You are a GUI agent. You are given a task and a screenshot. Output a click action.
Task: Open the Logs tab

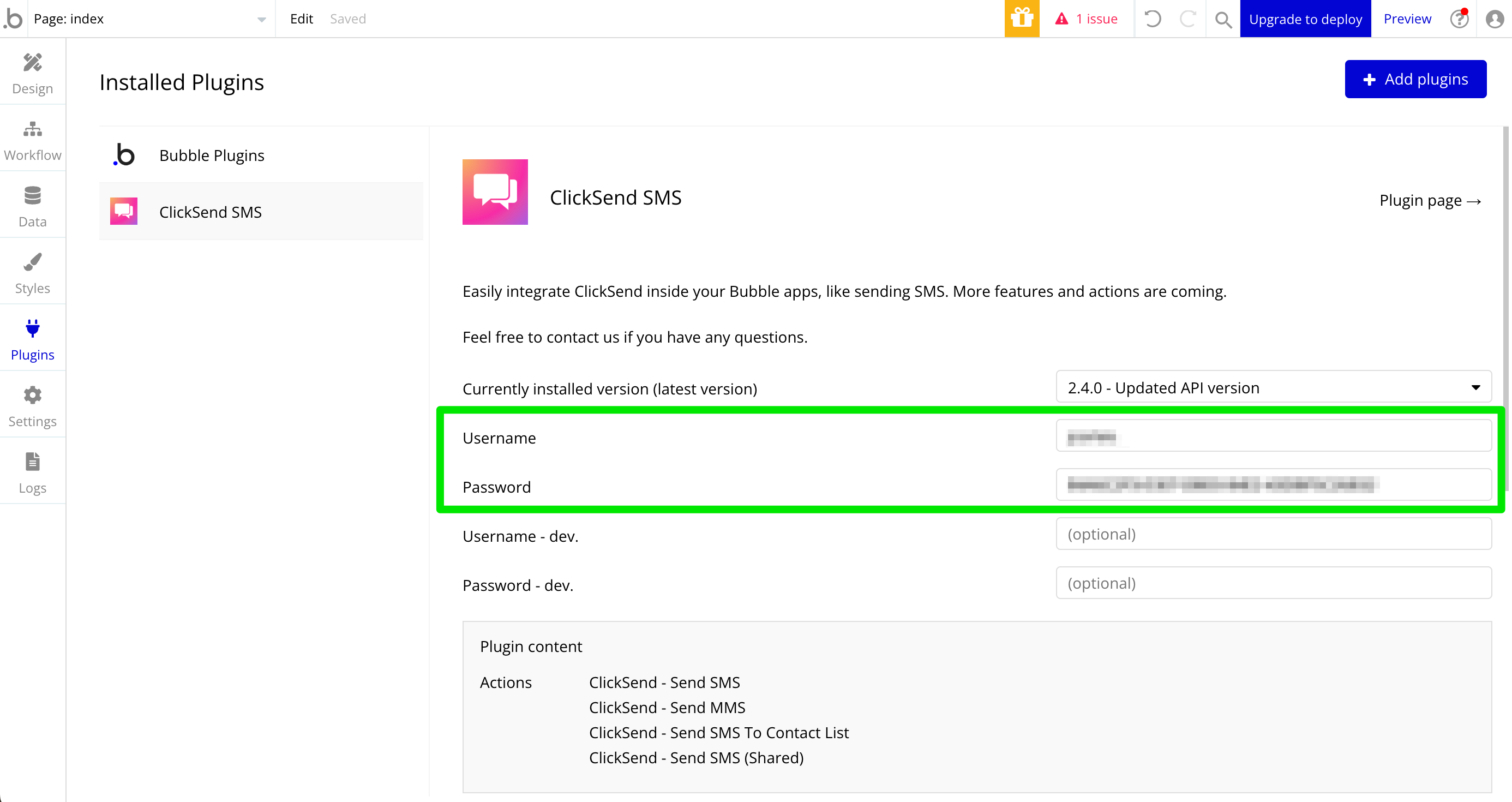click(x=33, y=472)
